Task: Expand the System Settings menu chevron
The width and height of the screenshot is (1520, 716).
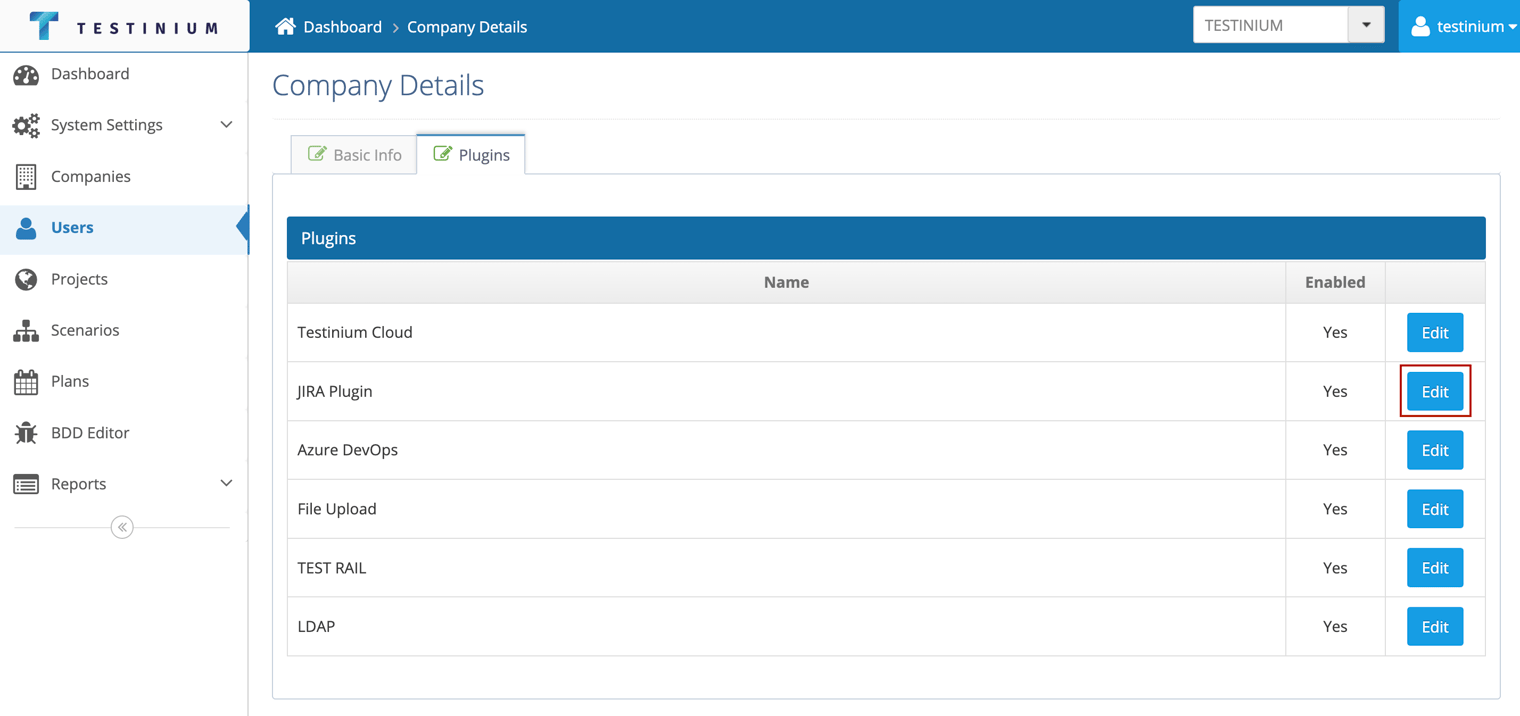Action: coord(226,125)
